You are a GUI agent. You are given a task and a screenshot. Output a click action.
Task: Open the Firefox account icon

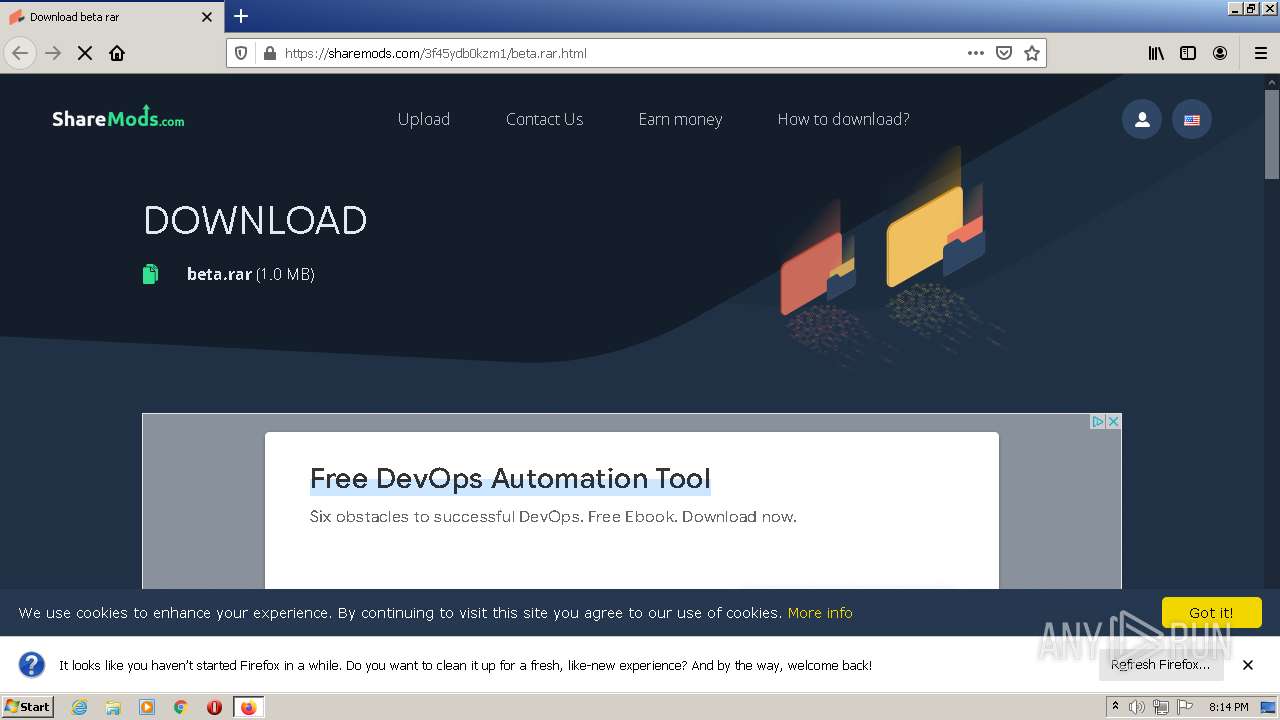click(x=1220, y=53)
